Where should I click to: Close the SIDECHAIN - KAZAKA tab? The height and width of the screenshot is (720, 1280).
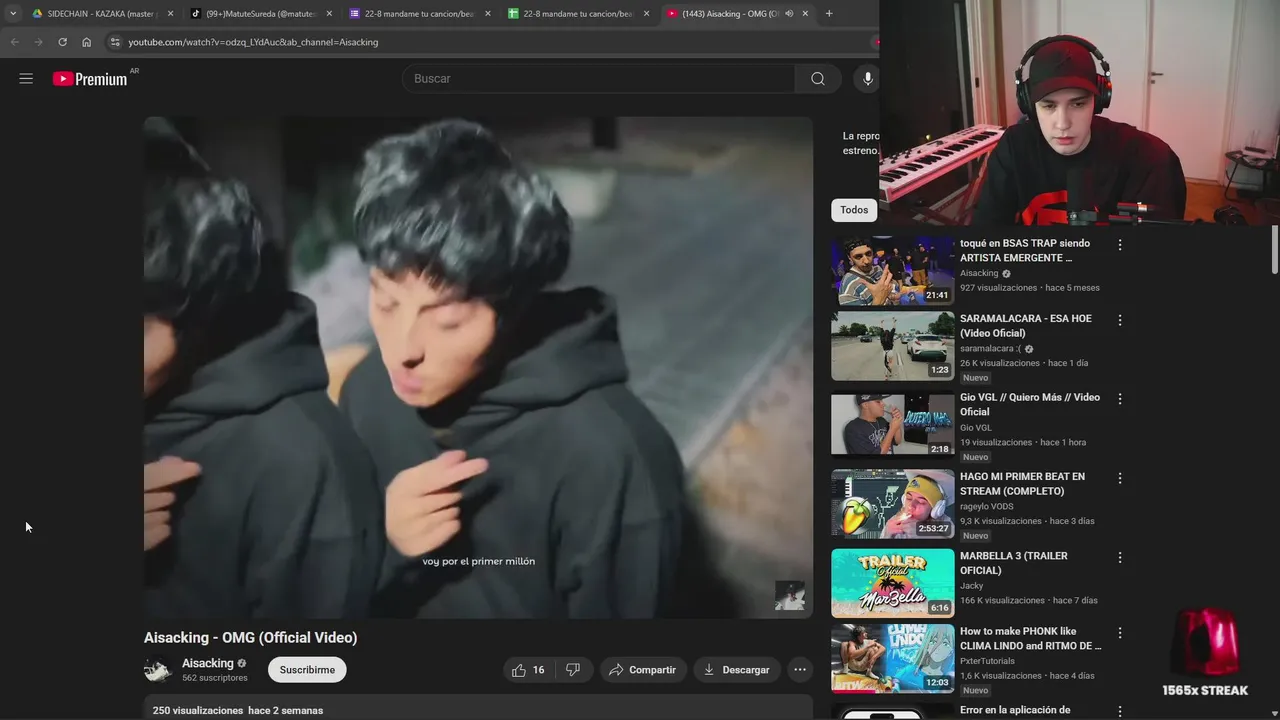coord(170,13)
